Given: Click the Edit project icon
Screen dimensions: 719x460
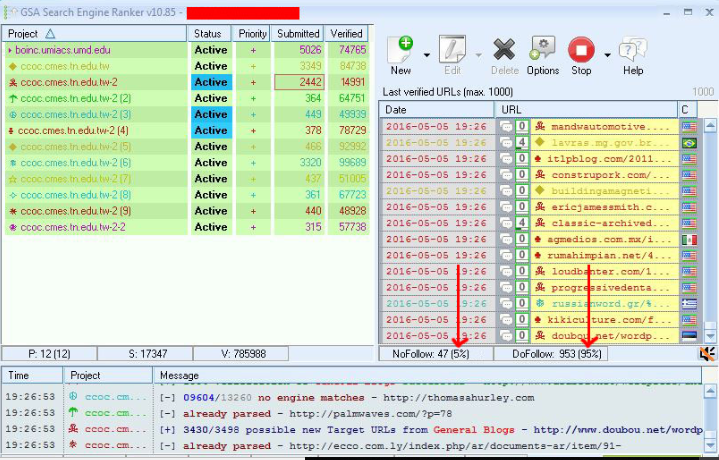Looking at the screenshot, I should [452, 50].
